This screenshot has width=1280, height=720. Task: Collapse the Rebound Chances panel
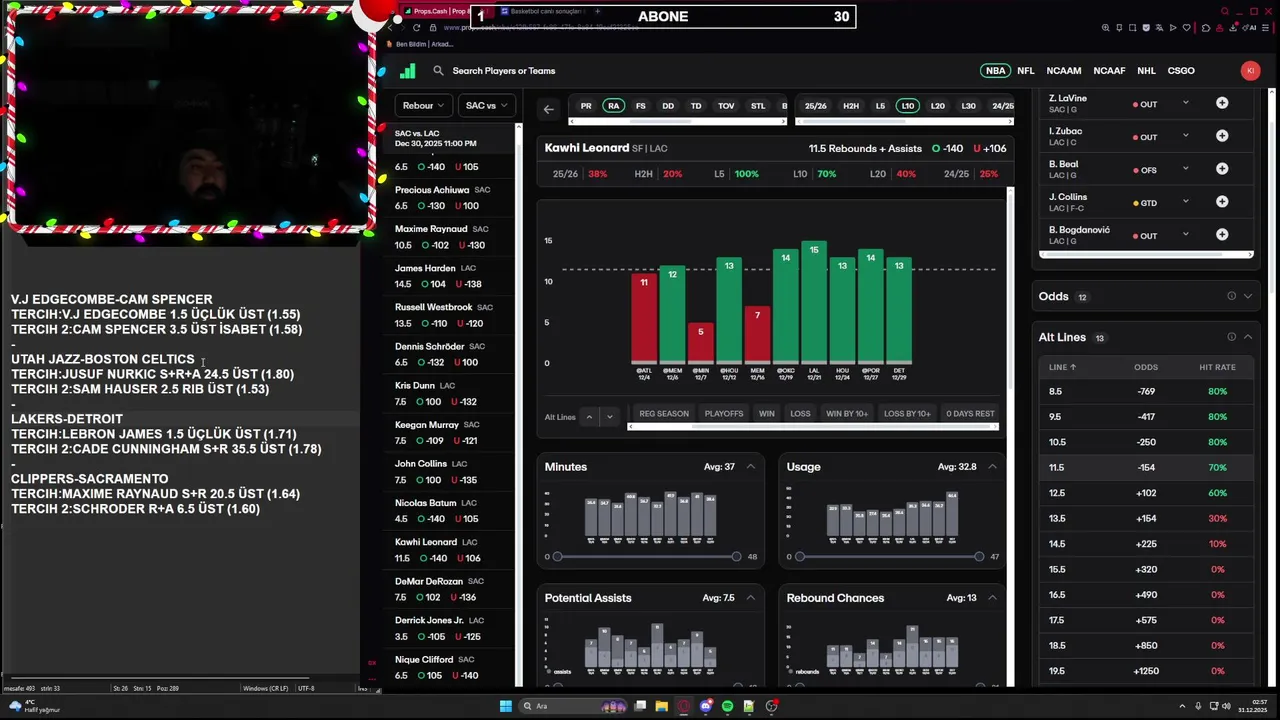pos(992,598)
